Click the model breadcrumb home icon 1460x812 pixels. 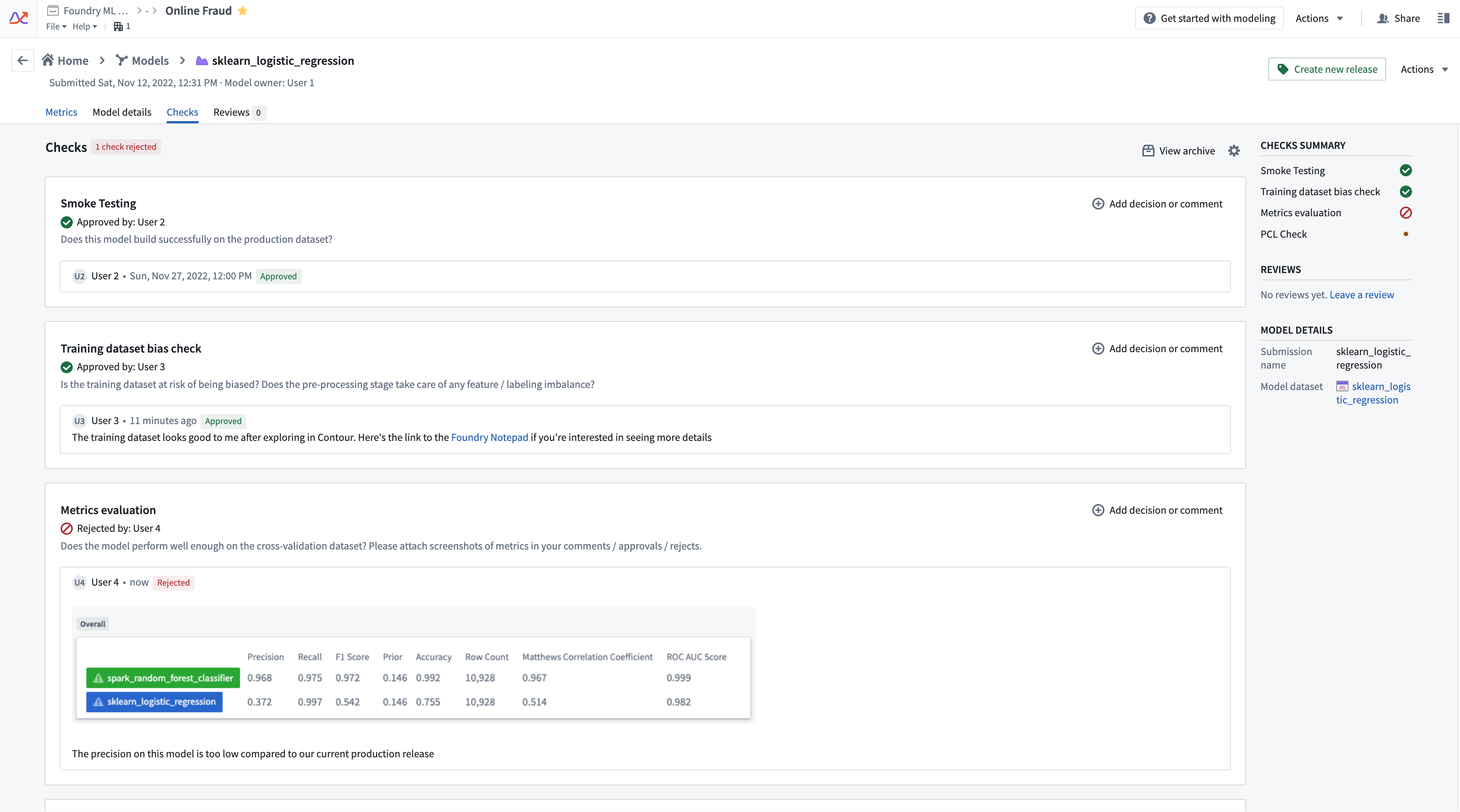point(47,61)
